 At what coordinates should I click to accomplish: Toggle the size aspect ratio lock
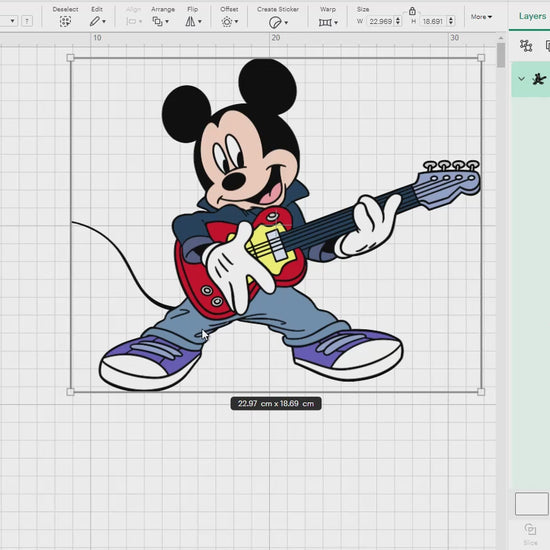(x=412, y=11)
